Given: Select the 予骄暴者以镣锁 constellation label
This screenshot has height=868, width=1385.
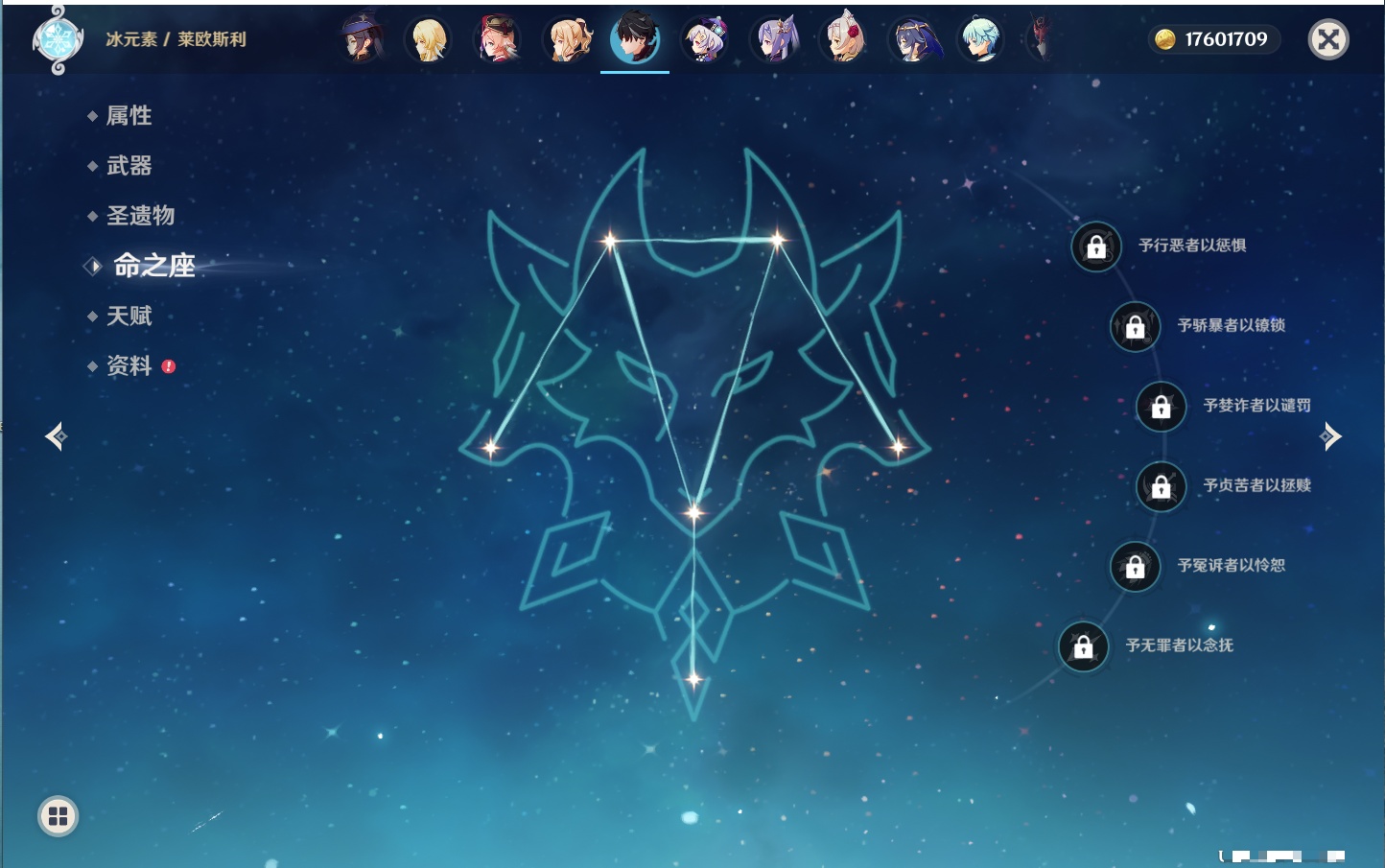Looking at the screenshot, I should (1232, 325).
